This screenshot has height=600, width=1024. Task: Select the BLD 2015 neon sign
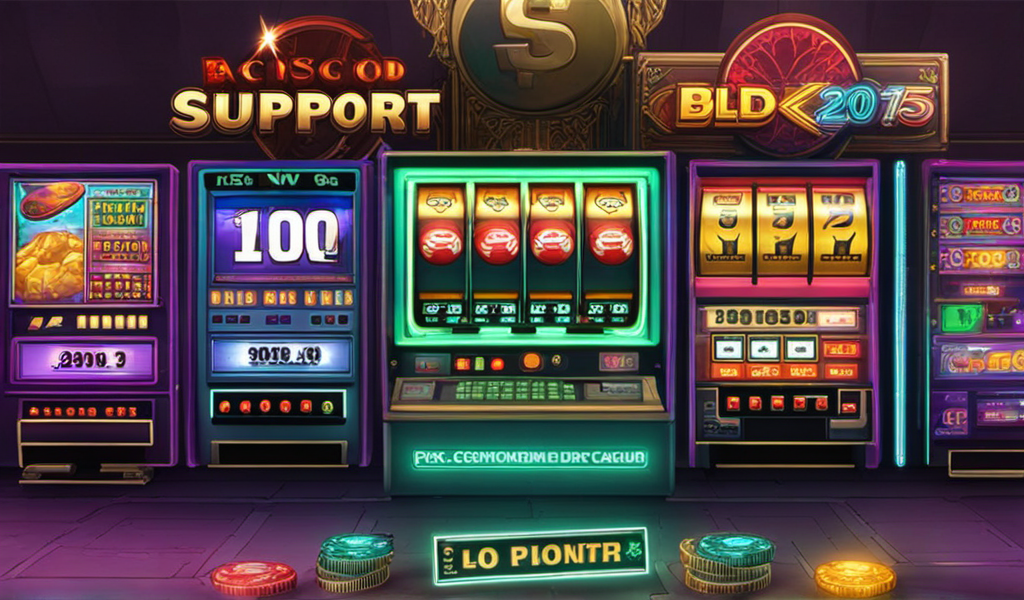tap(805, 106)
